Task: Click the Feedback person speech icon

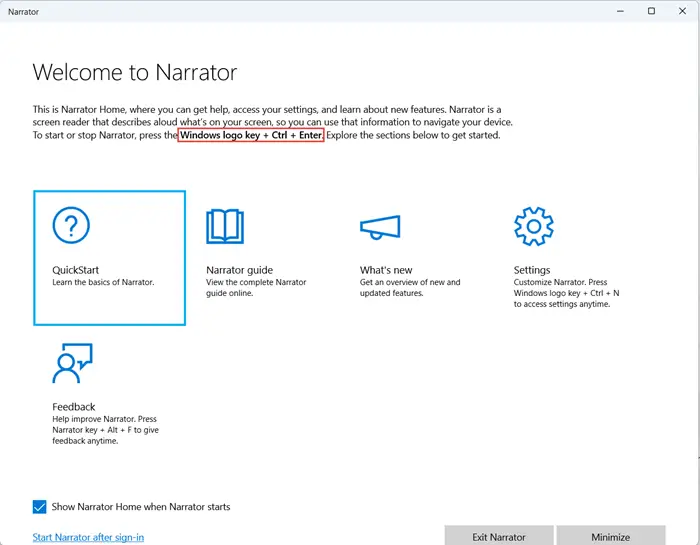Action: [x=72, y=363]
